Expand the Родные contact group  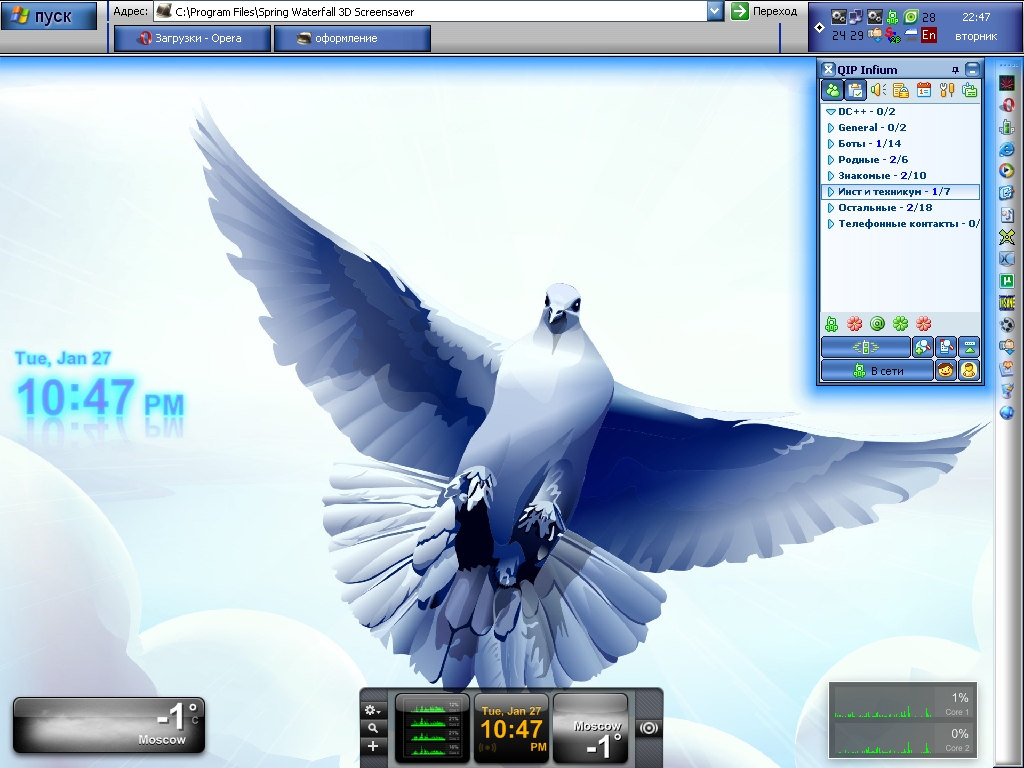(830, 160)
